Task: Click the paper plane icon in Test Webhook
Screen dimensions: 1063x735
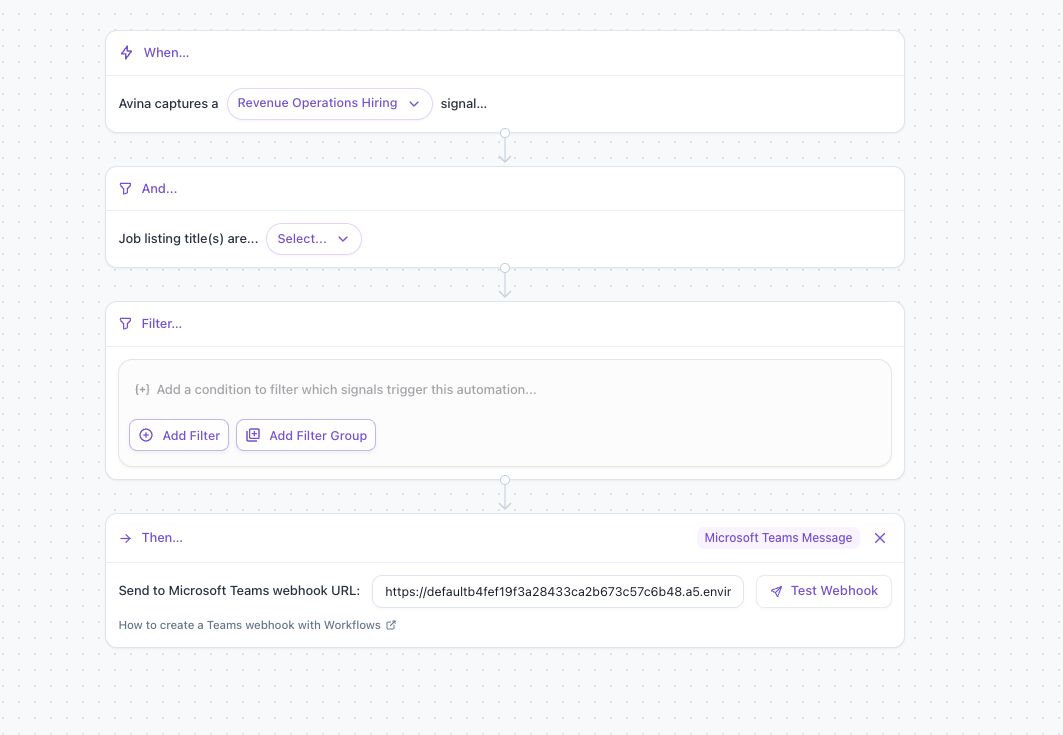Action: click(776, 592)
